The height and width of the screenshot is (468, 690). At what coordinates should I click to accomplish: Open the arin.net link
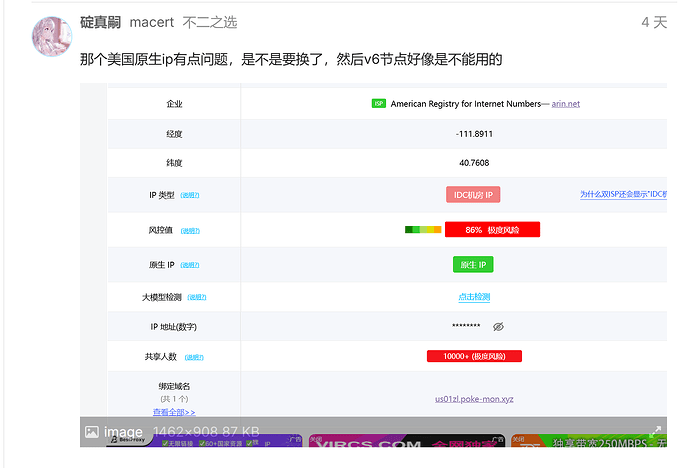coord(565,104)
